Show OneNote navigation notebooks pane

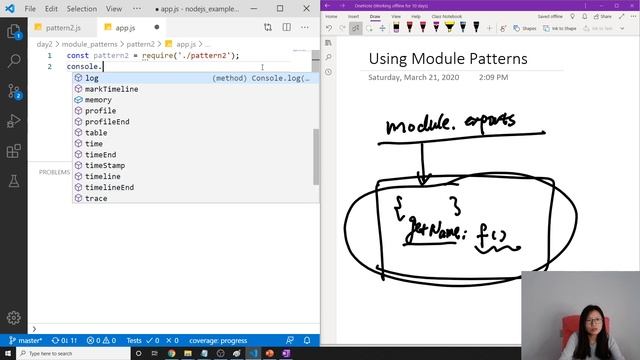click(x=329, y=42)
